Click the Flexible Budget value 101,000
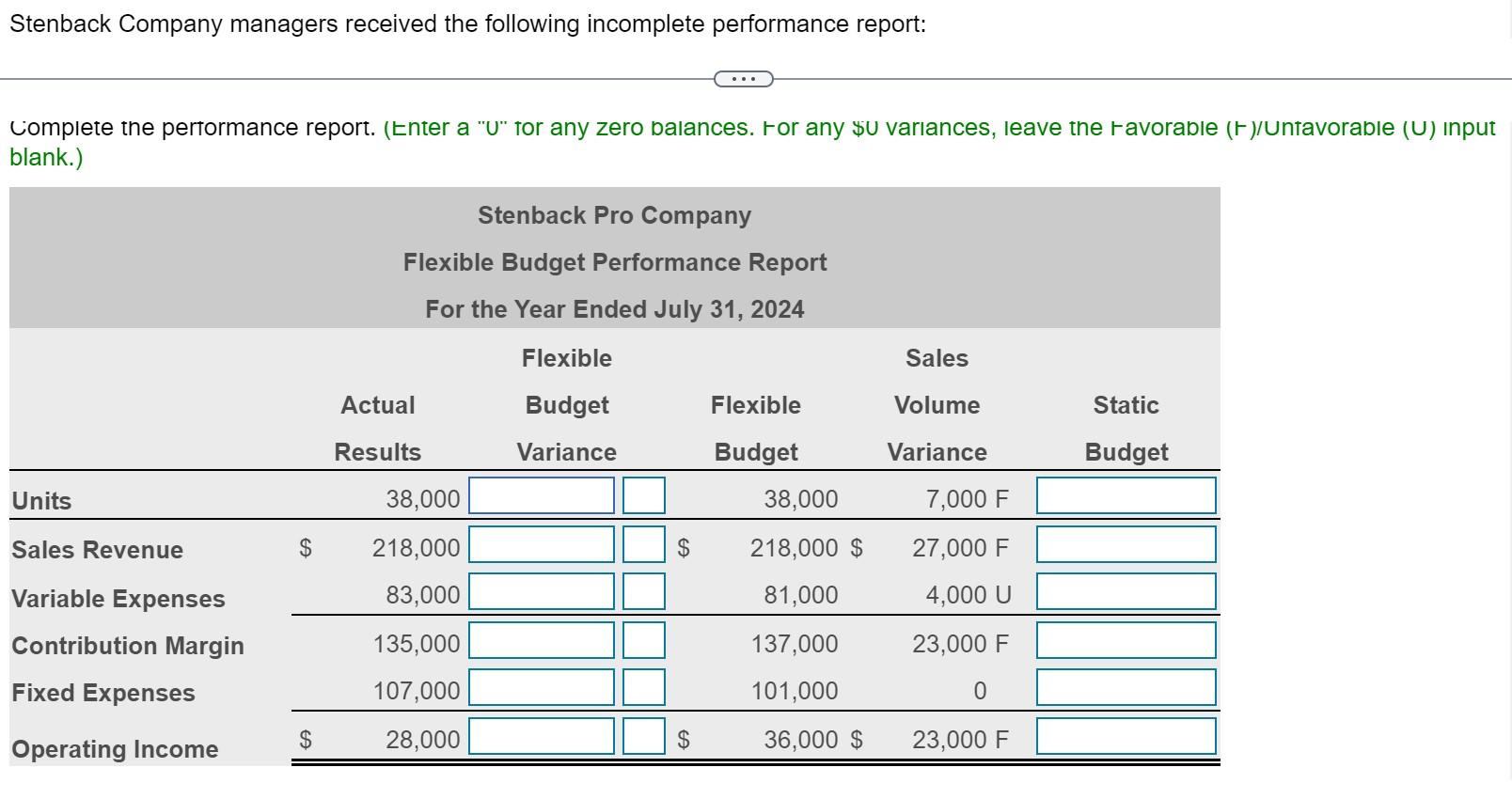 click(795, 690)
